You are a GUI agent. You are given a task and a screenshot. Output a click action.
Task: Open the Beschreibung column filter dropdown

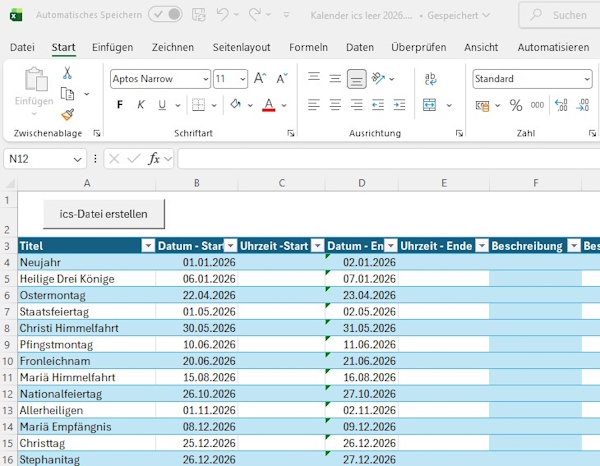[x=574, y=246]
